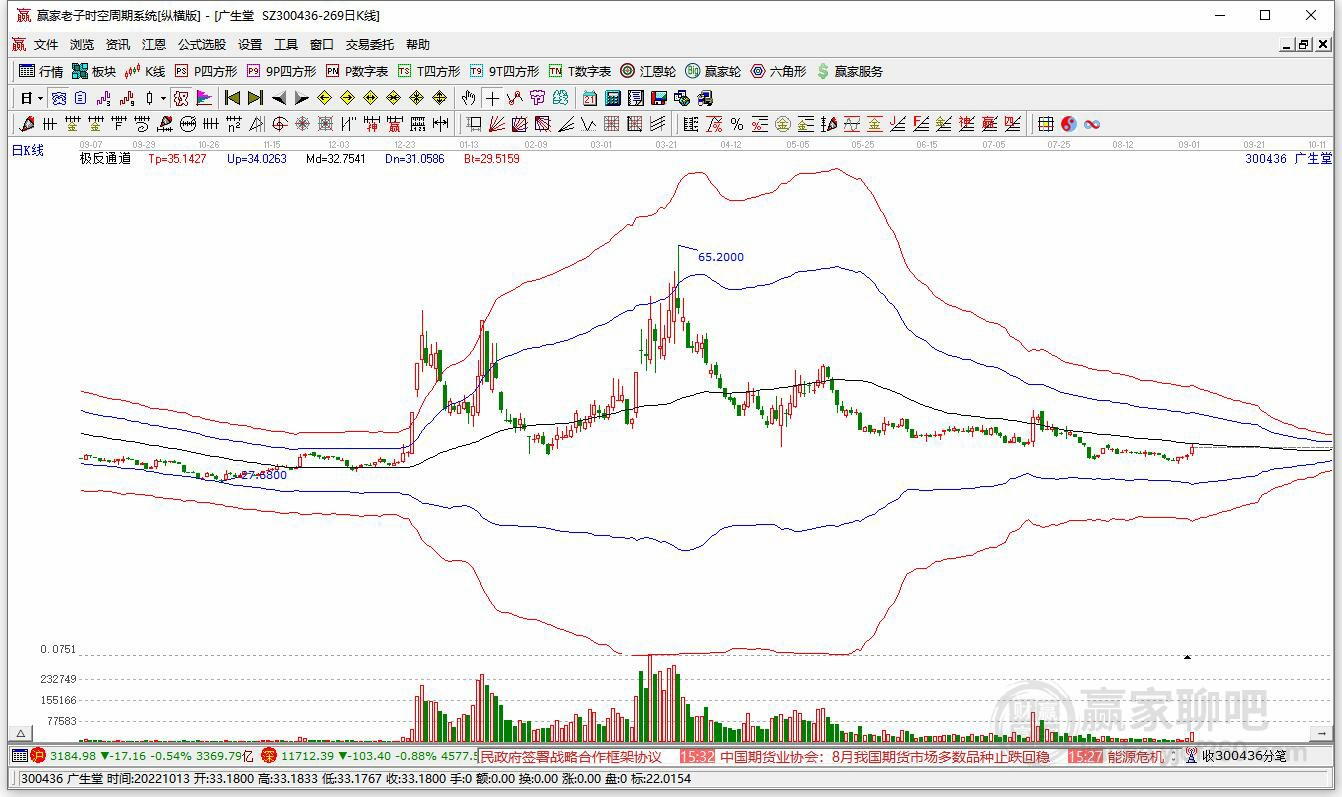Screen dimensions: 1342x797
Task: Jump to last bar icon
Action: point(255,98)
